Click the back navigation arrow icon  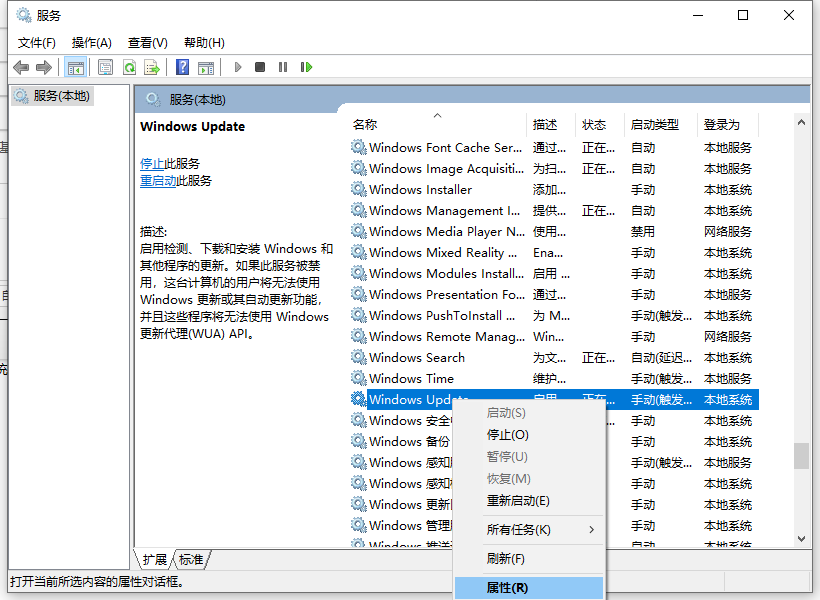tap(21, 66)
